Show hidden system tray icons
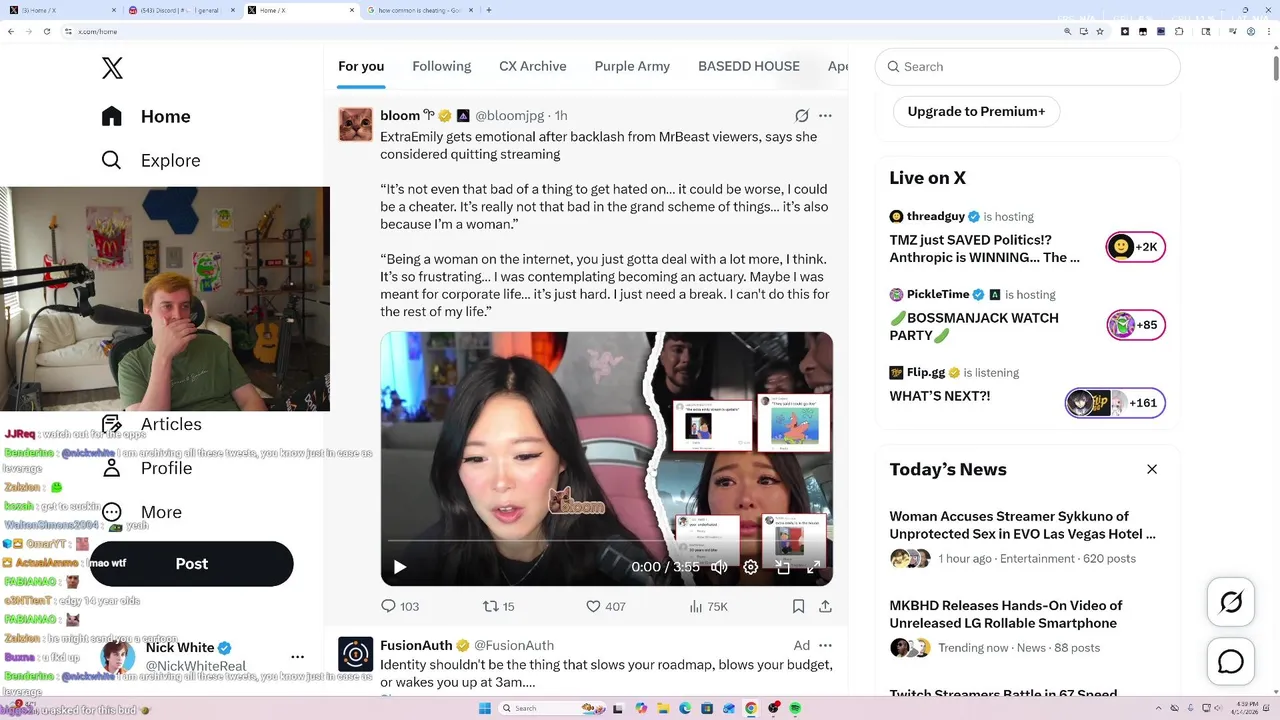This screenshot has width=1280, height=720. [x=1158, y=708]
